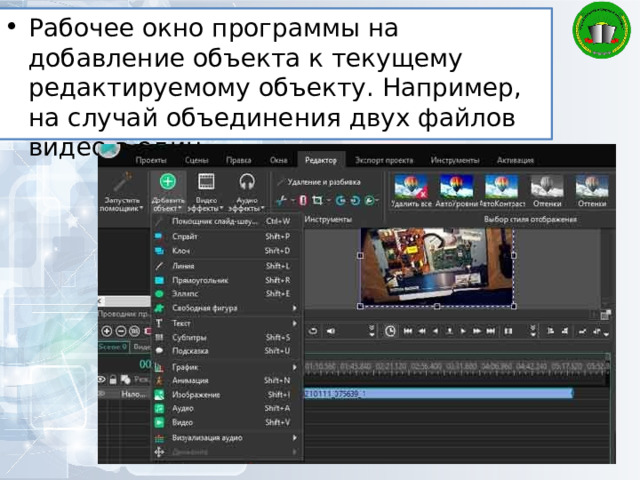Click the fast-forward button
This screenshot has height=480, width=640.
point(477,331)
